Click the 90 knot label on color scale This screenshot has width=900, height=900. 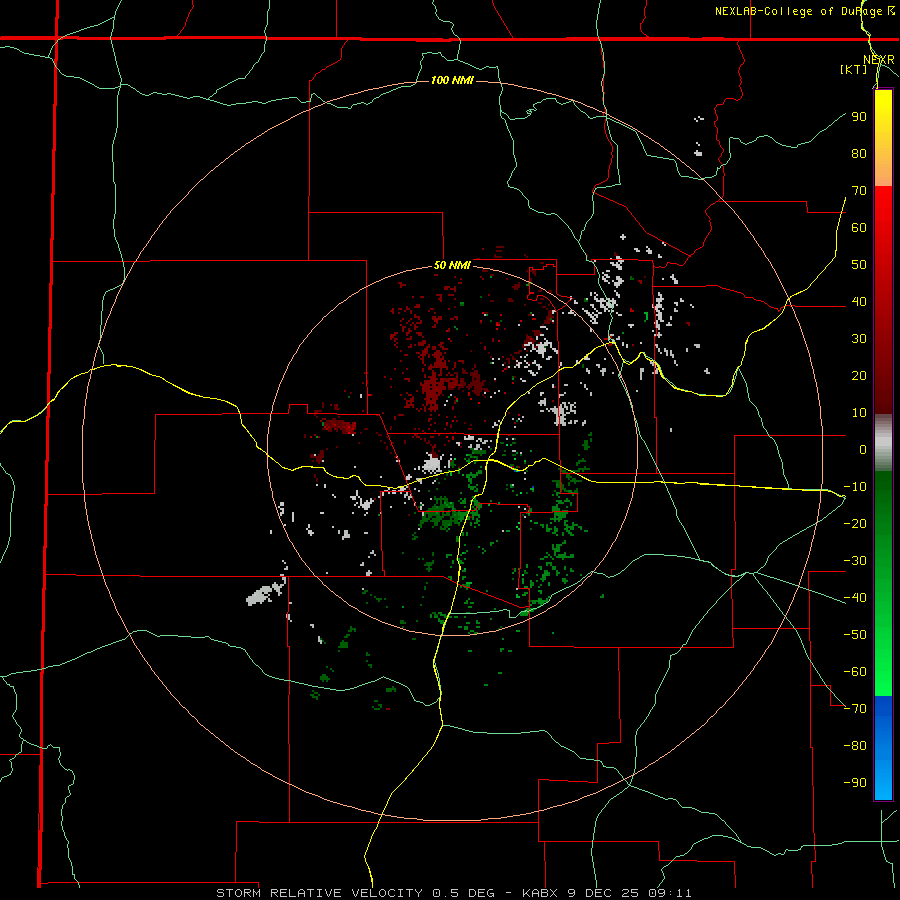pos(859,117)
